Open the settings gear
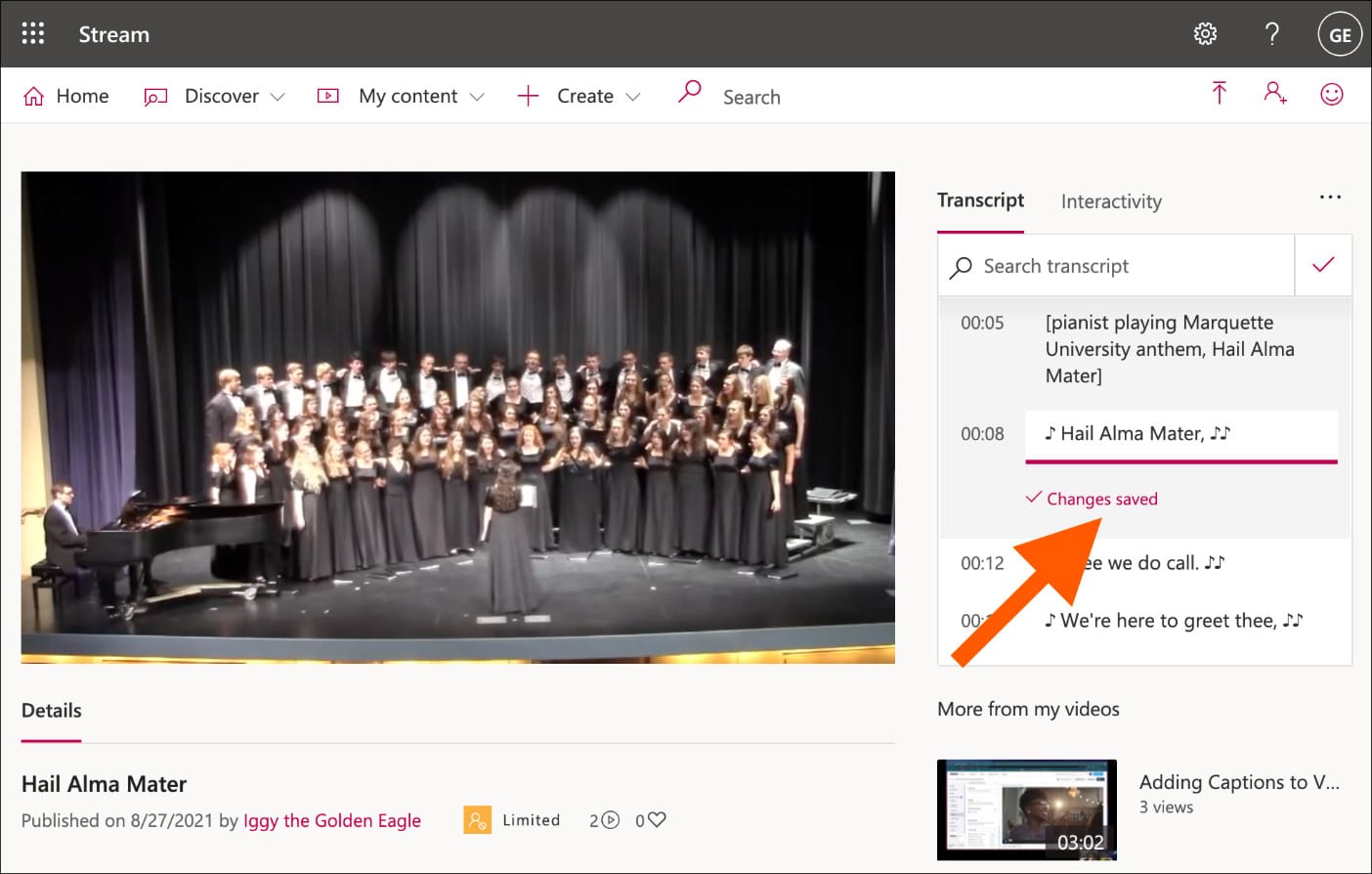1372x874 pixels. pyautogui.click(x=1205, y=34)
